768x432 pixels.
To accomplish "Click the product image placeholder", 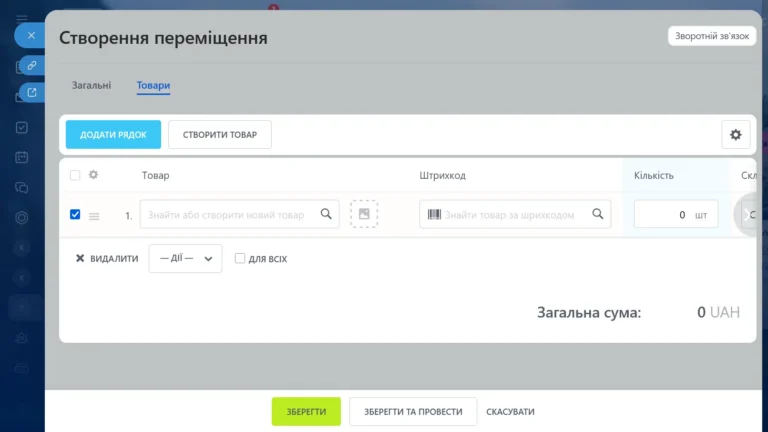I will coord(364,214).
